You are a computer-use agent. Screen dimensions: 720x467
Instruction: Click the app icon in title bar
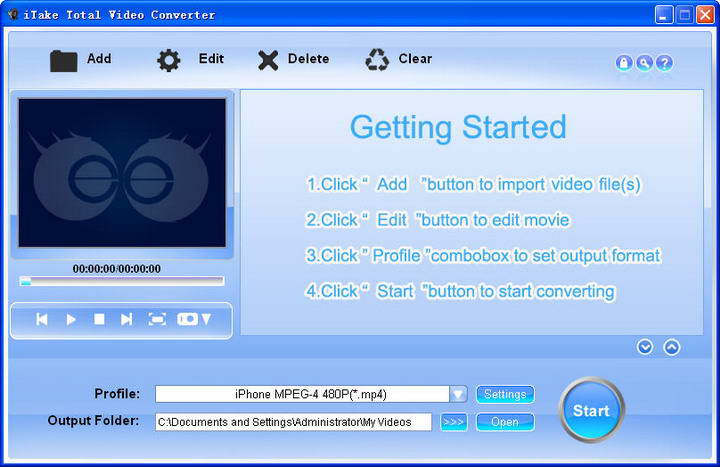[13, 14]
